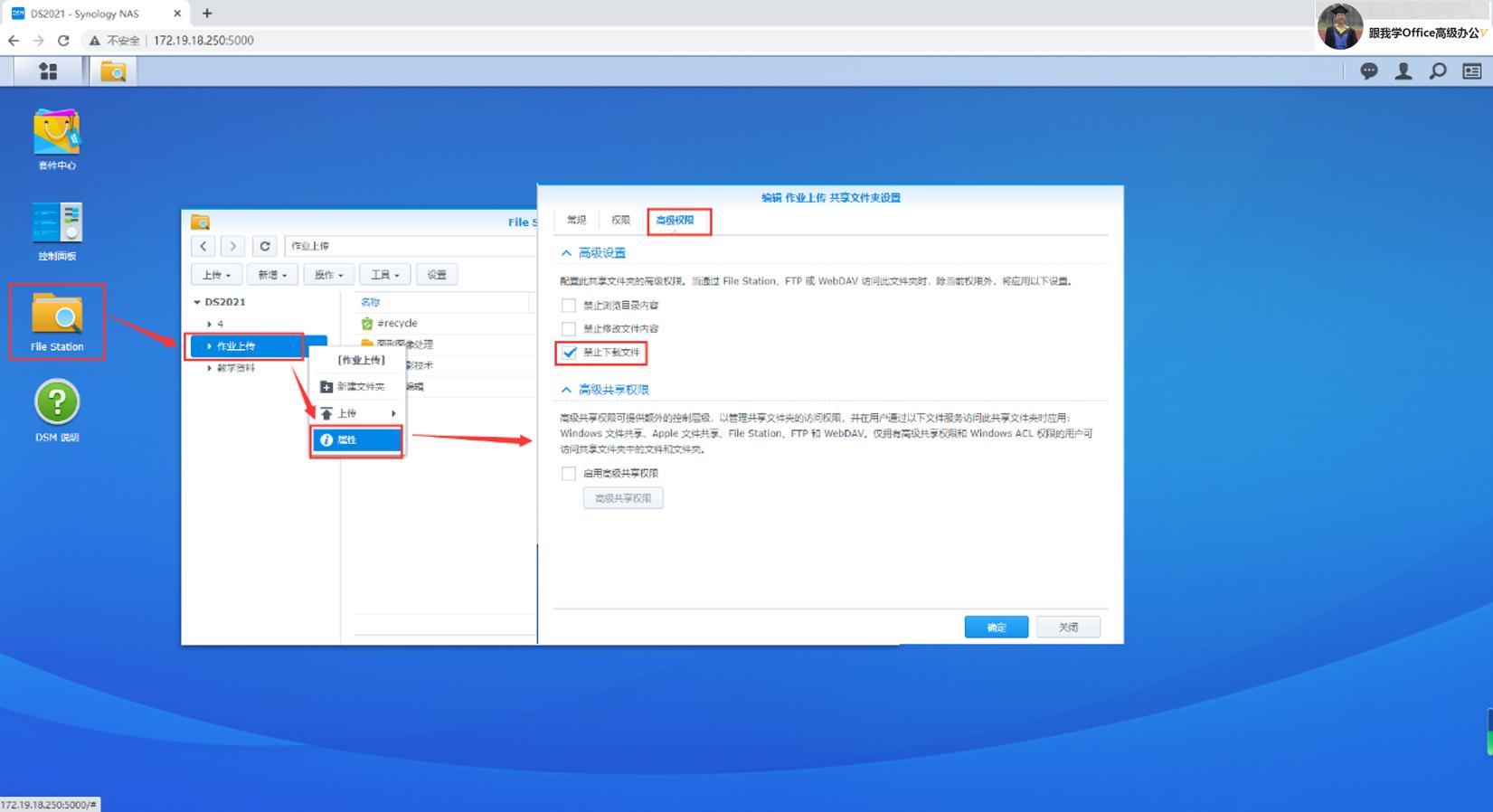Open the 控制面板 desktop icon
Viewport: 1493px width, 812px height.
point(57,231)
